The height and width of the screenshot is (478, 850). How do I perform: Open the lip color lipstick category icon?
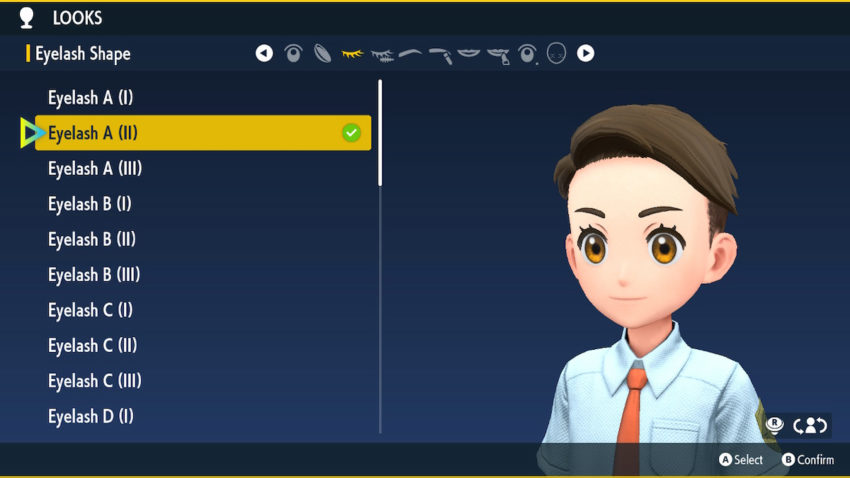(x=498, y=55)
